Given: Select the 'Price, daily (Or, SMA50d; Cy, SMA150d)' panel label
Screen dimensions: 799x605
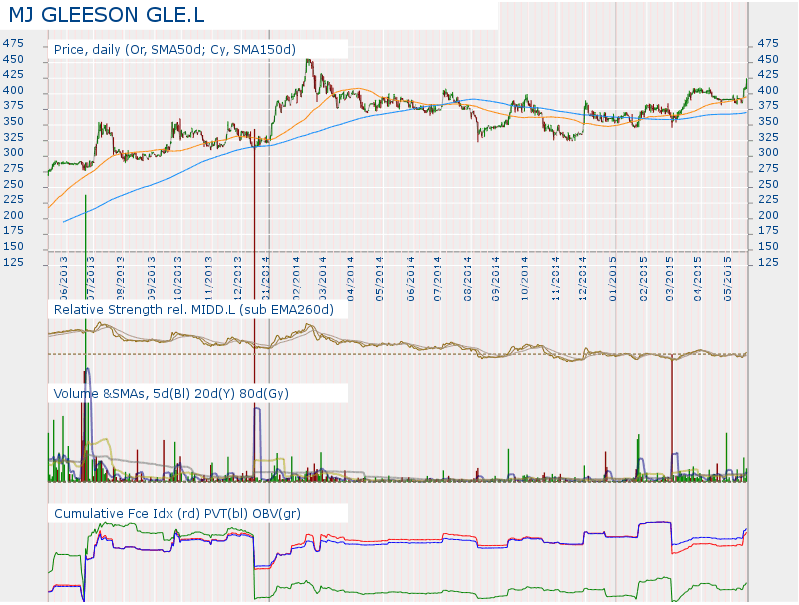Looking at the screenshot, I should click(175, 49).
